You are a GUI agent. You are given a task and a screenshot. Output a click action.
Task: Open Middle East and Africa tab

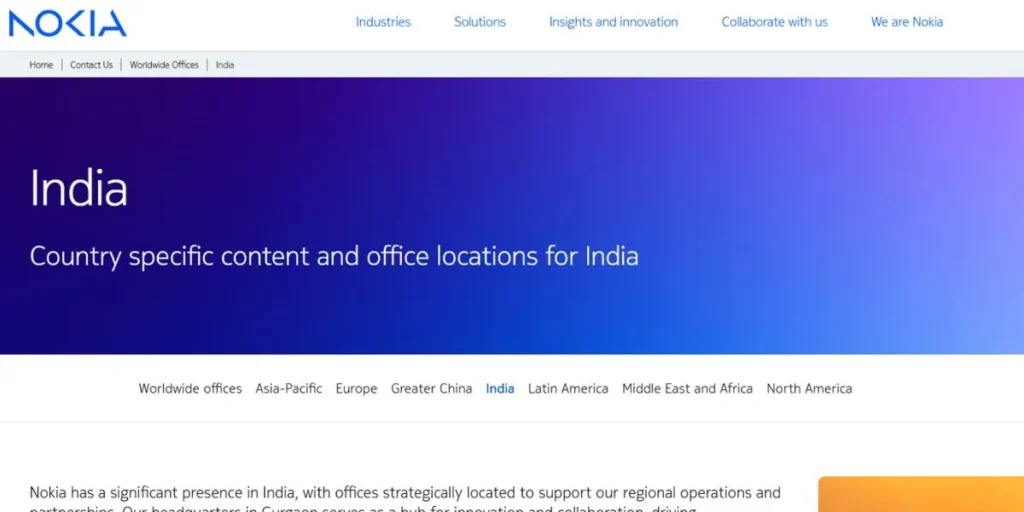(x=687, y=389)
